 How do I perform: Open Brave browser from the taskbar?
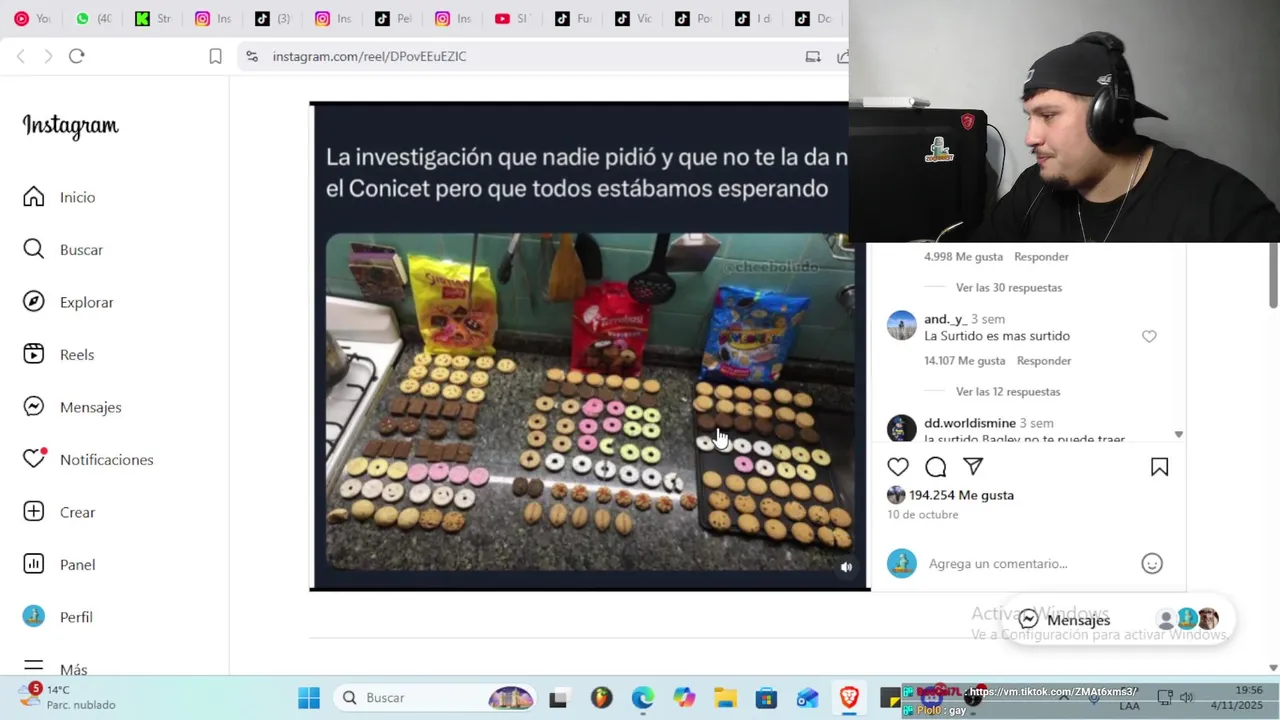(849, 698)
